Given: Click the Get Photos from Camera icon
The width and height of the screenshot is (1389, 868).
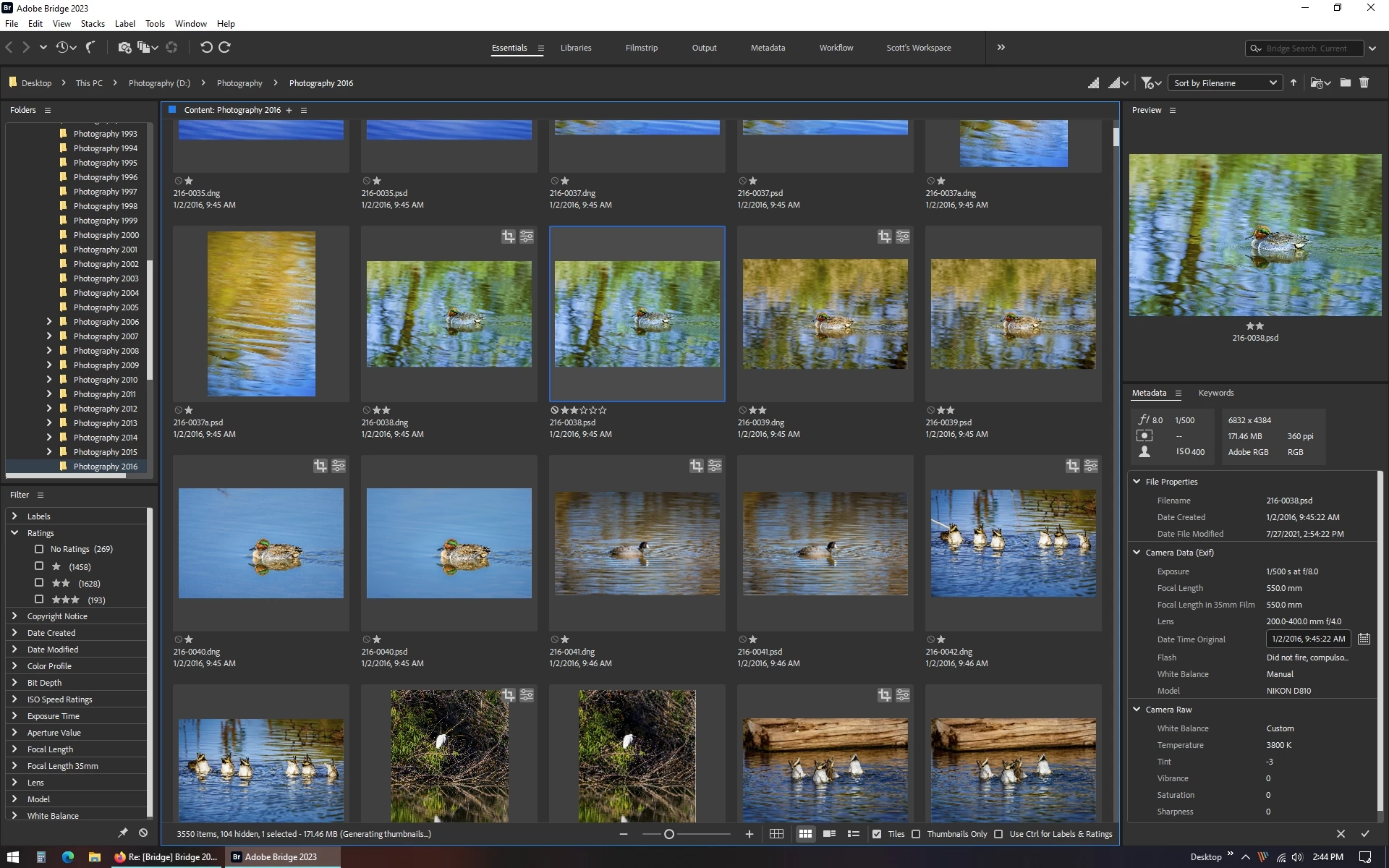Looking at the screenshot, I should [x=124, y=48].
